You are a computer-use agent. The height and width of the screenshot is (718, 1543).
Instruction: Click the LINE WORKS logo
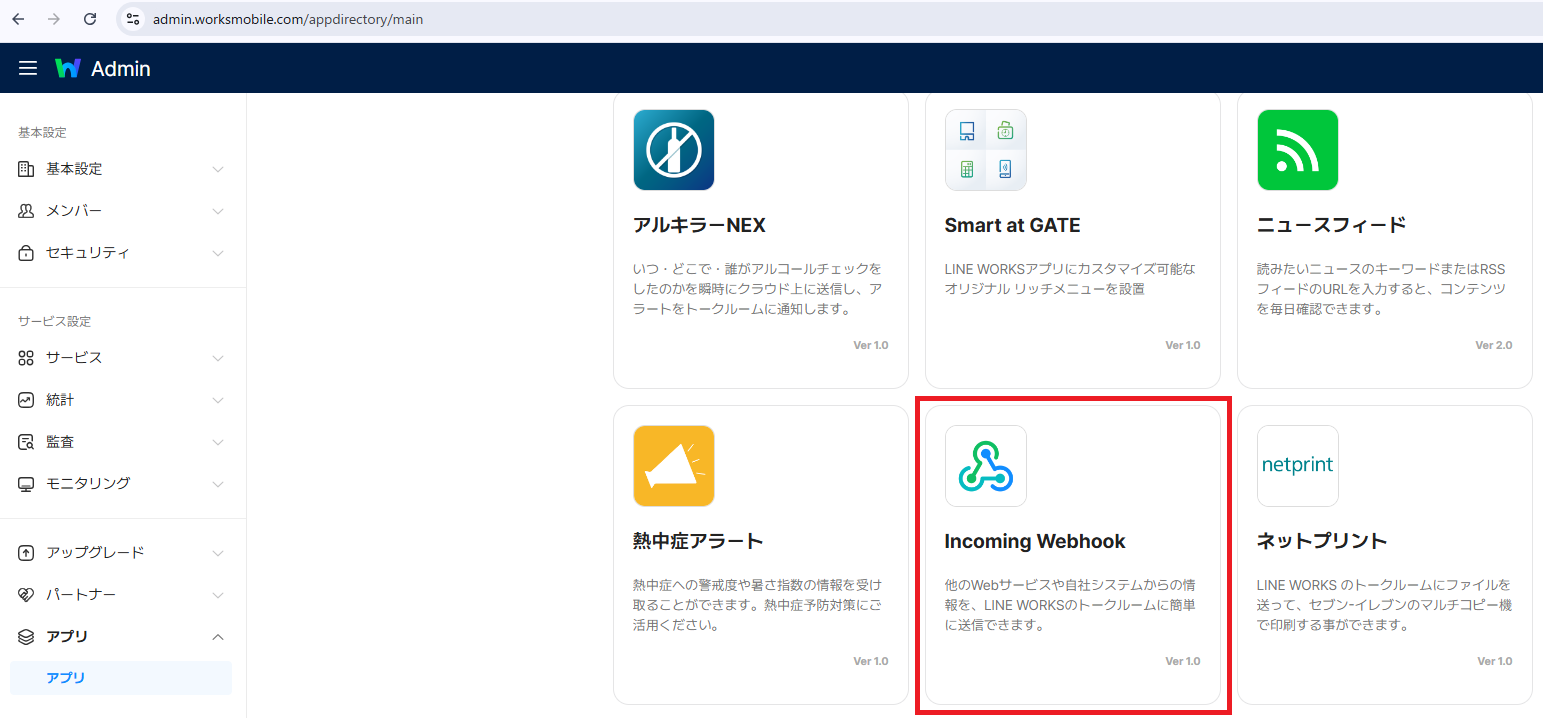point(68,68)
